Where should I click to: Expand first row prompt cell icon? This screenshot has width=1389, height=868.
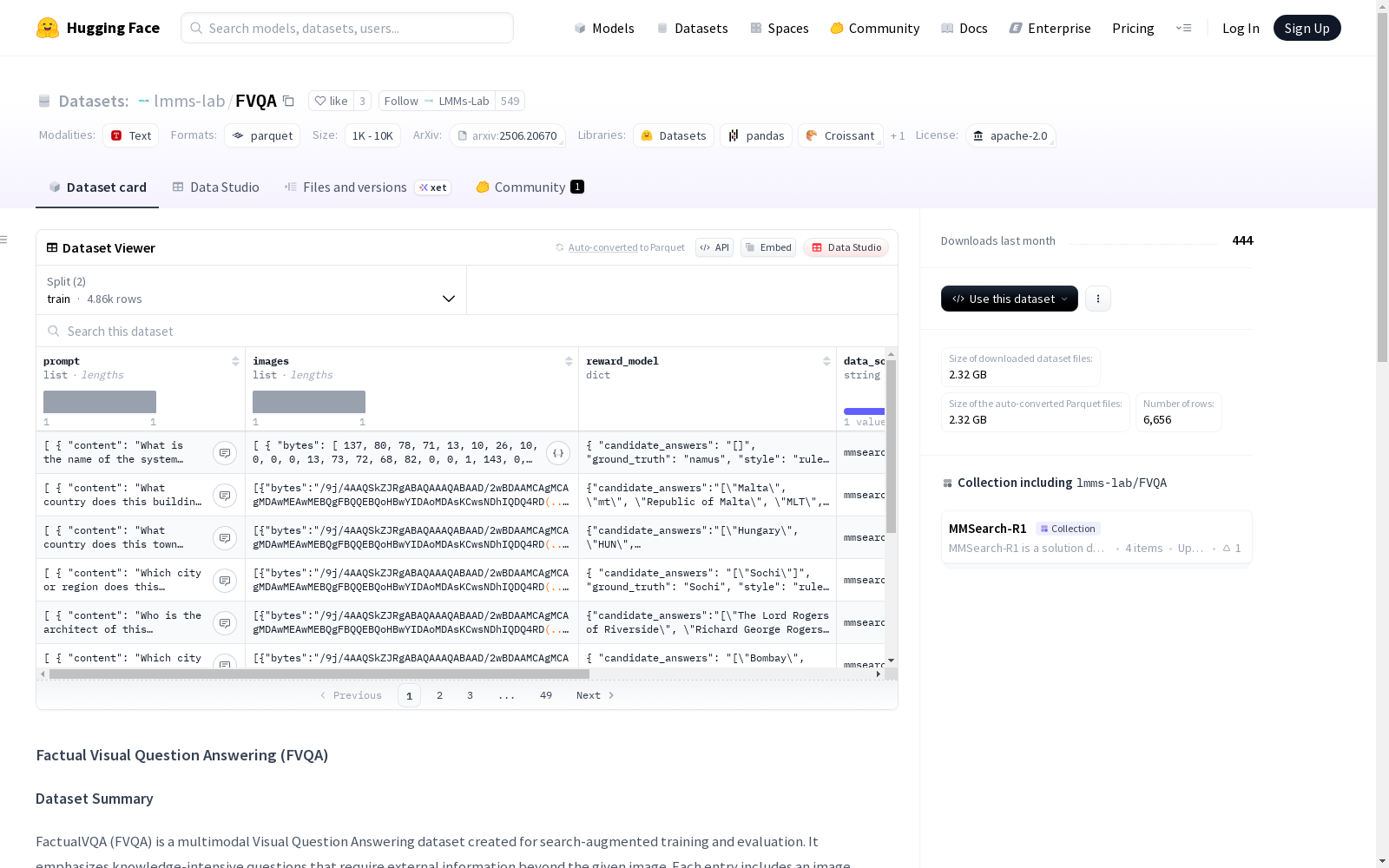[225, 453]
